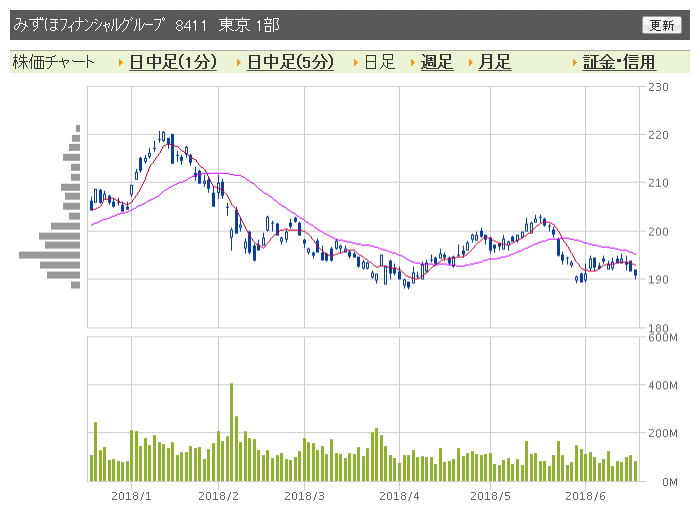Image resolution: width=698 pixels, height=521 pixels.
Task: Click the orange arrow before 日中足(5分)
Action: [x=239, y=63]
